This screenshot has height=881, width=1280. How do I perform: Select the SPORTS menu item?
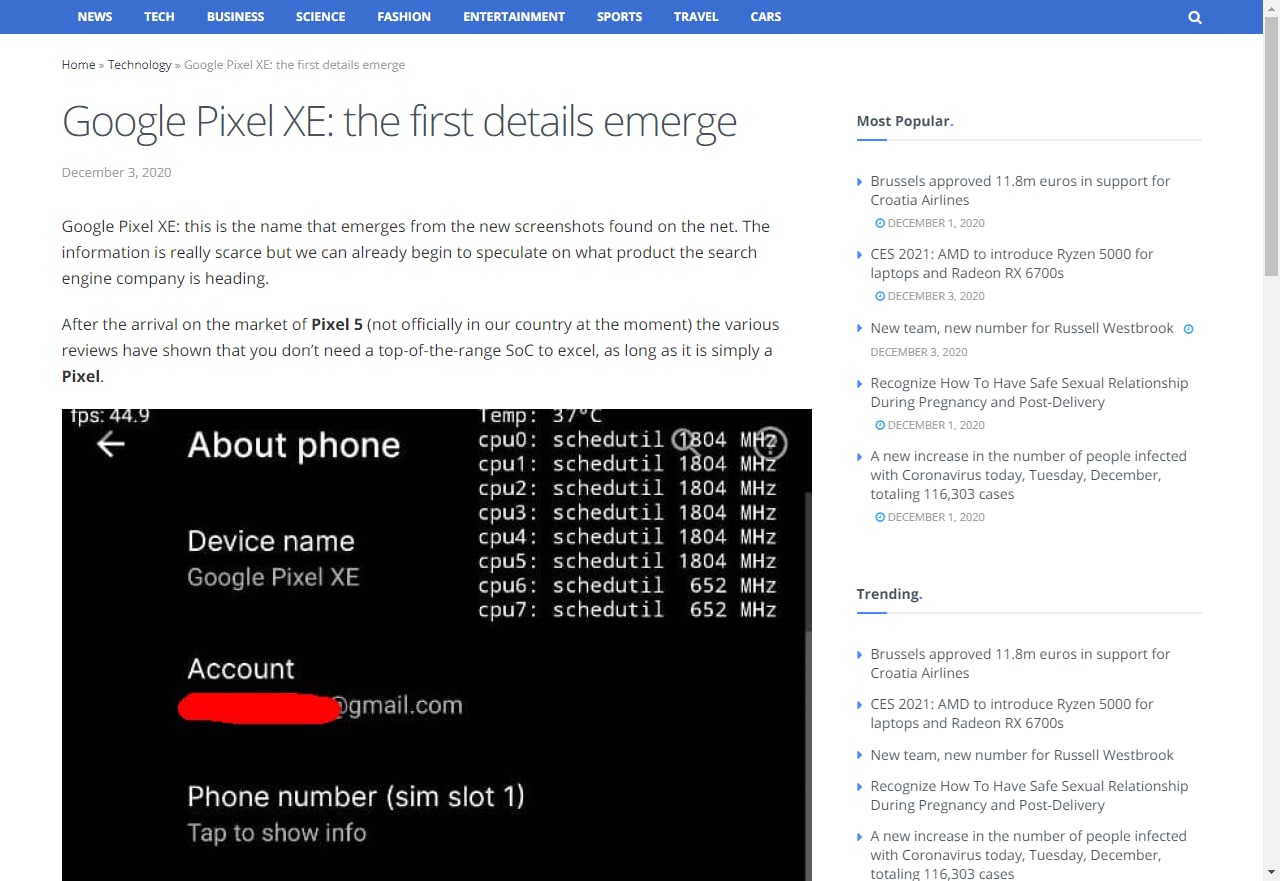point(619,17)
